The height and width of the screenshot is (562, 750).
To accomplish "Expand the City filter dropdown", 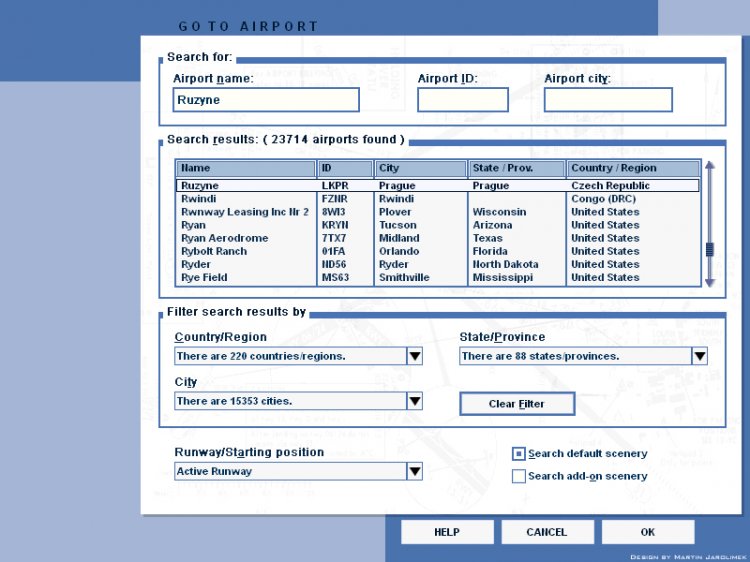I will (414, 401).
